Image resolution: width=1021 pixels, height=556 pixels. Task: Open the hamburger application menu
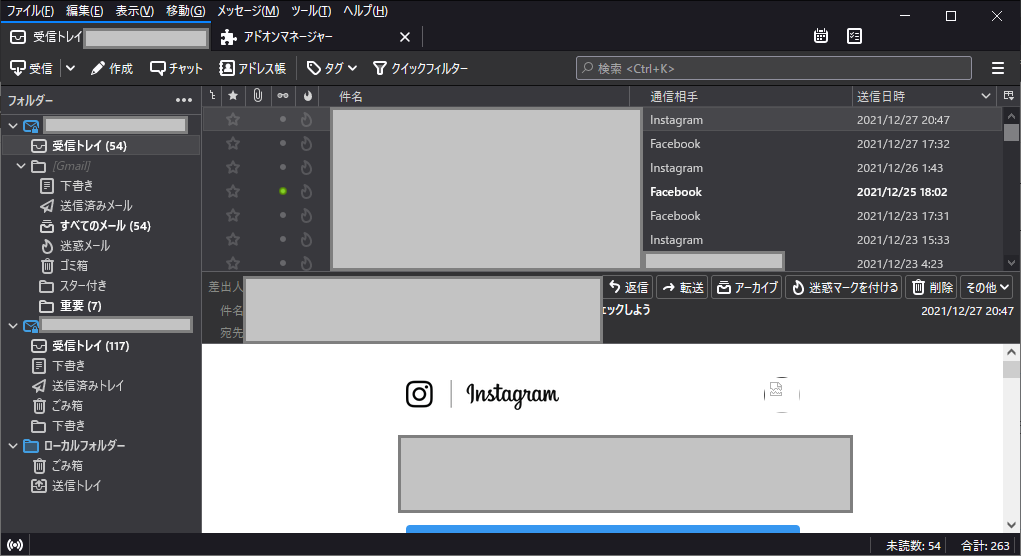998,68
